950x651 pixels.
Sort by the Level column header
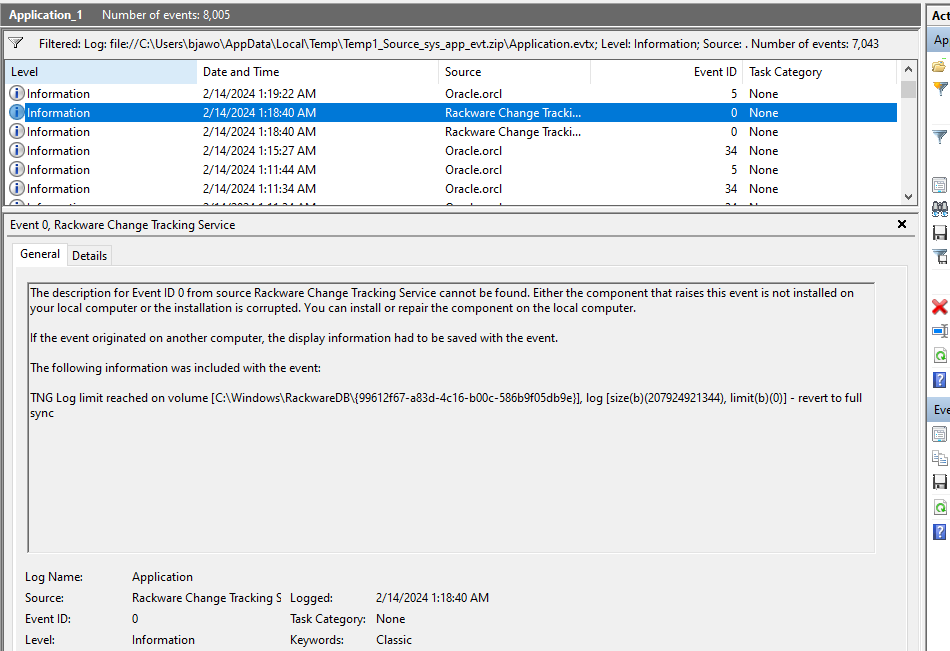[101, 72]
